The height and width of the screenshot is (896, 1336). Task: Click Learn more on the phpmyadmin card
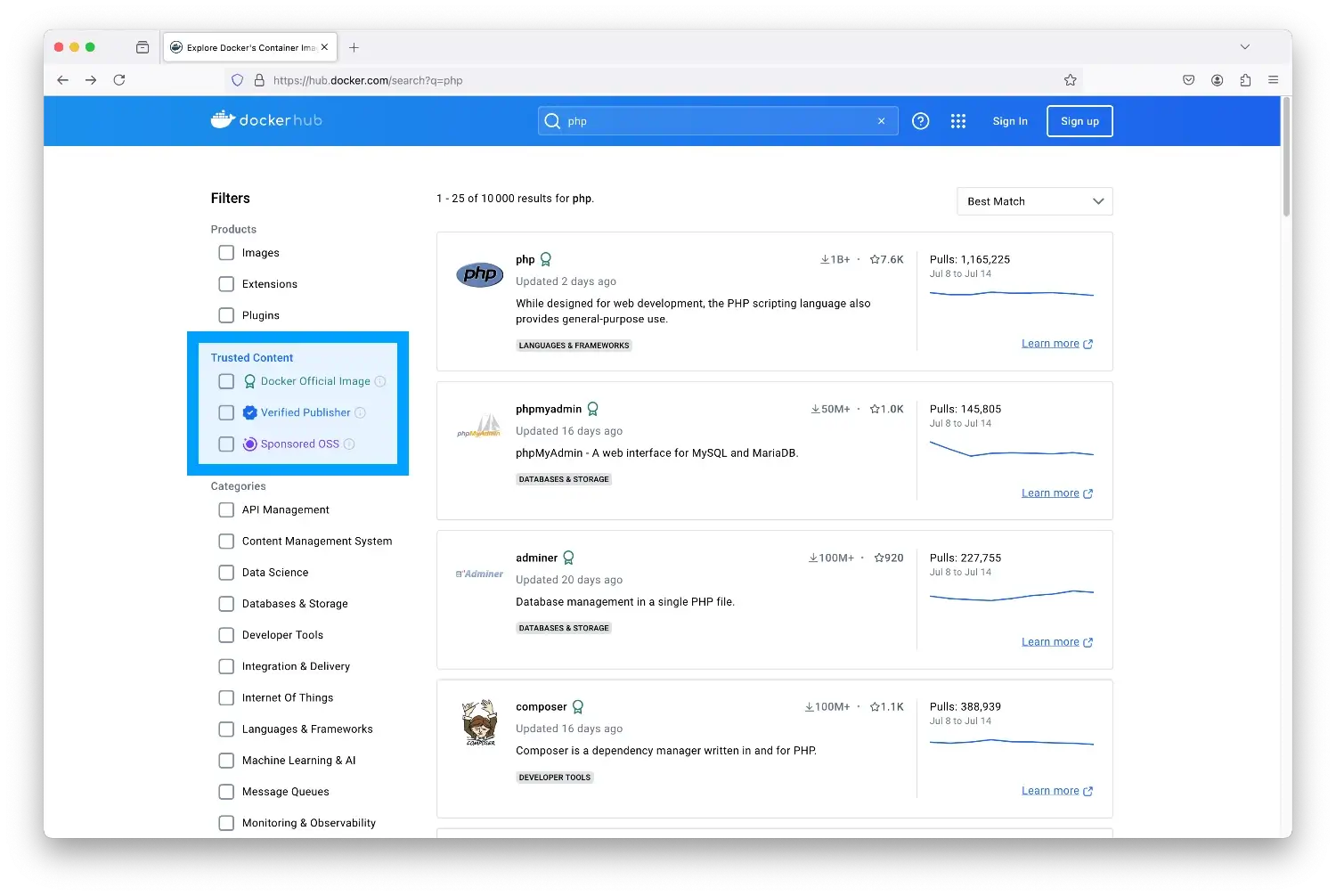1057,493
